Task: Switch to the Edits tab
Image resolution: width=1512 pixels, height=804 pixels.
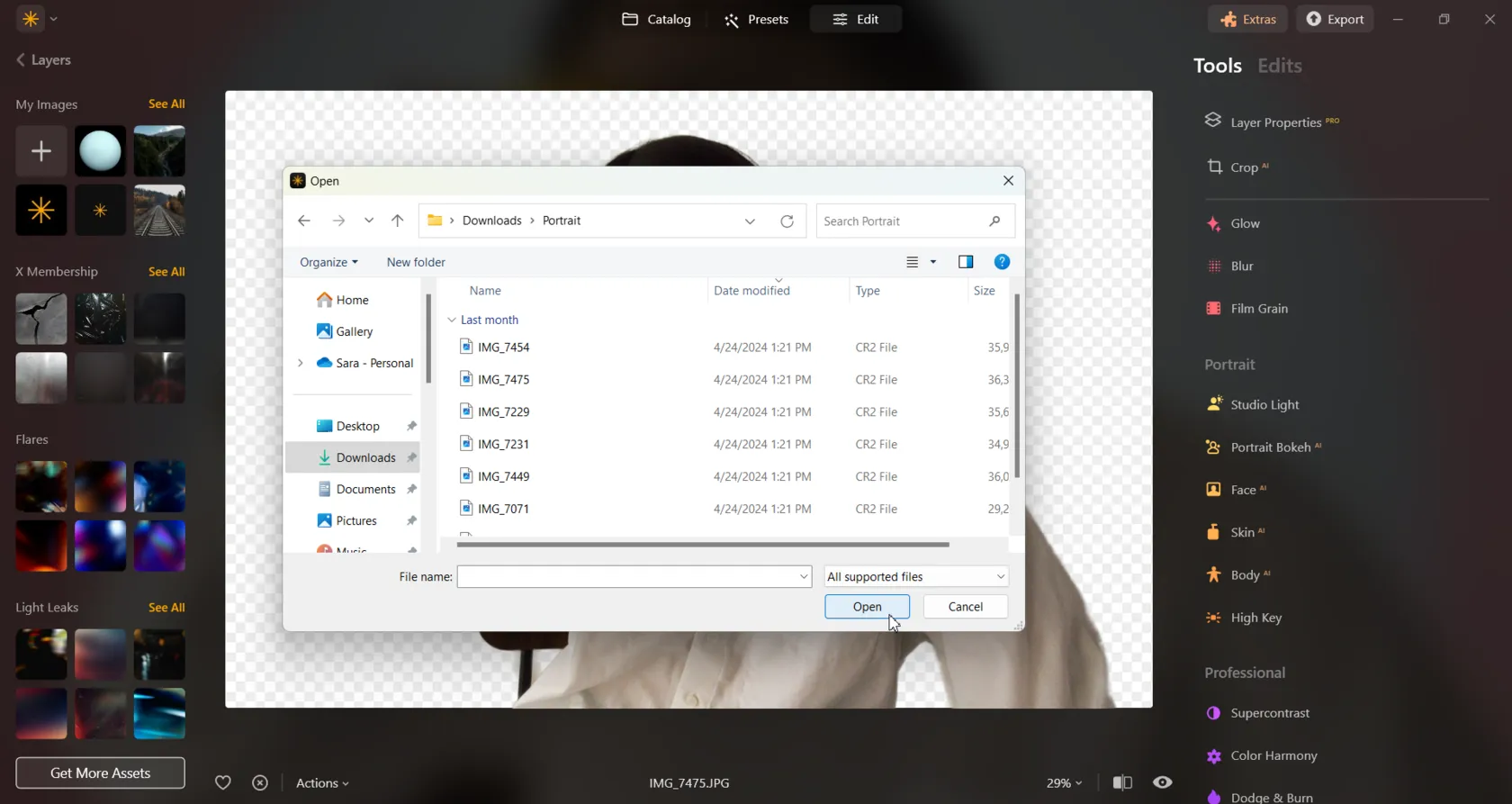Action: pyautogui.click(x=1279, y=66)
